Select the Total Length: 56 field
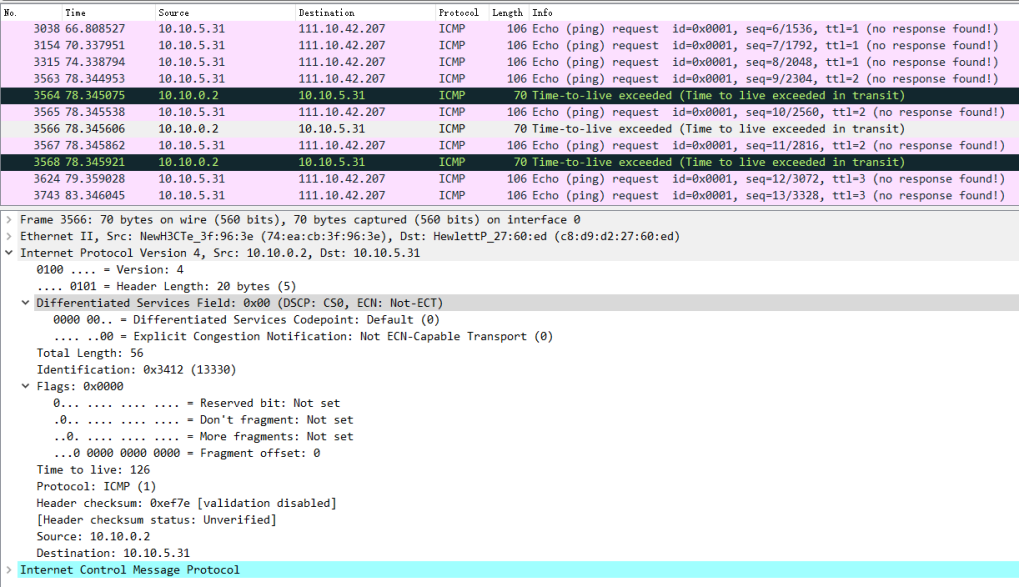Image resolution: width=1019 pixels, height=587 pixels. 90,353
